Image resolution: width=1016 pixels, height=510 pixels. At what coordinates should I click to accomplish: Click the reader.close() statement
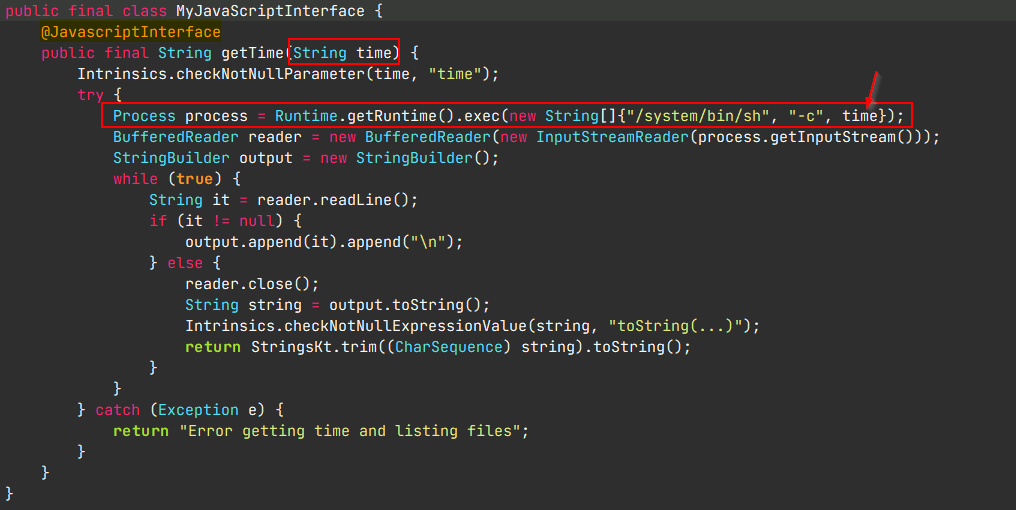tap(252, 284)
